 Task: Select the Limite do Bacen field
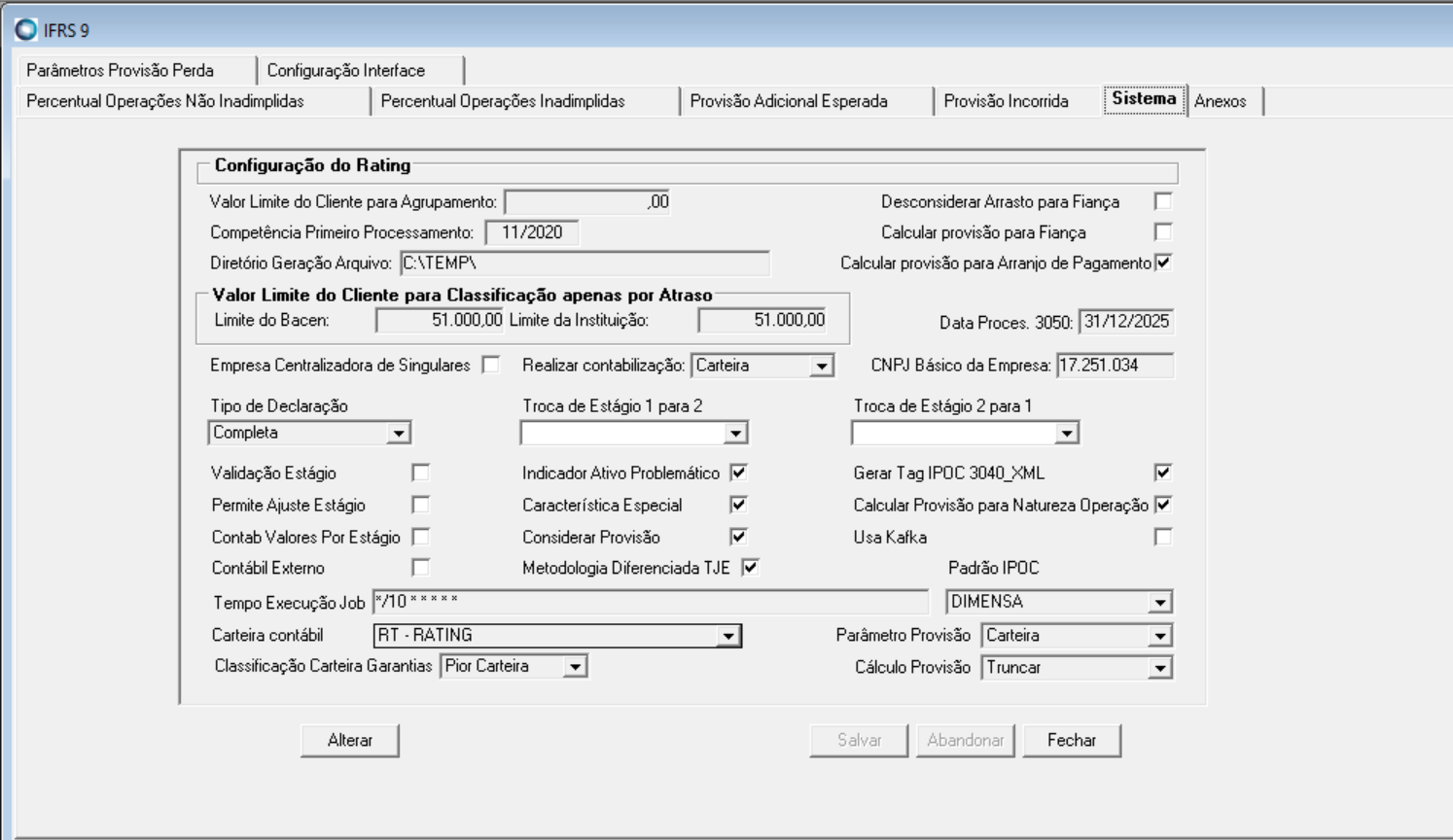[x=440, y=320]
